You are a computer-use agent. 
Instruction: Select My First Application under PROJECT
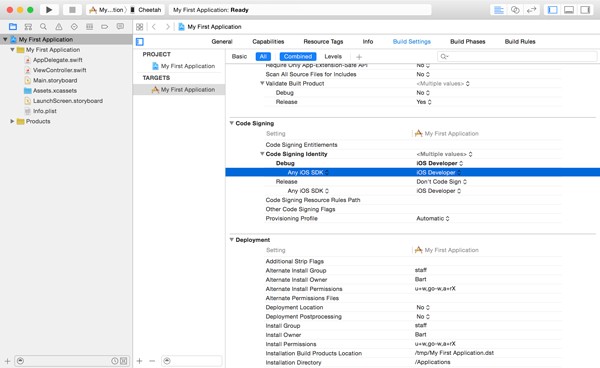point(188,66)
